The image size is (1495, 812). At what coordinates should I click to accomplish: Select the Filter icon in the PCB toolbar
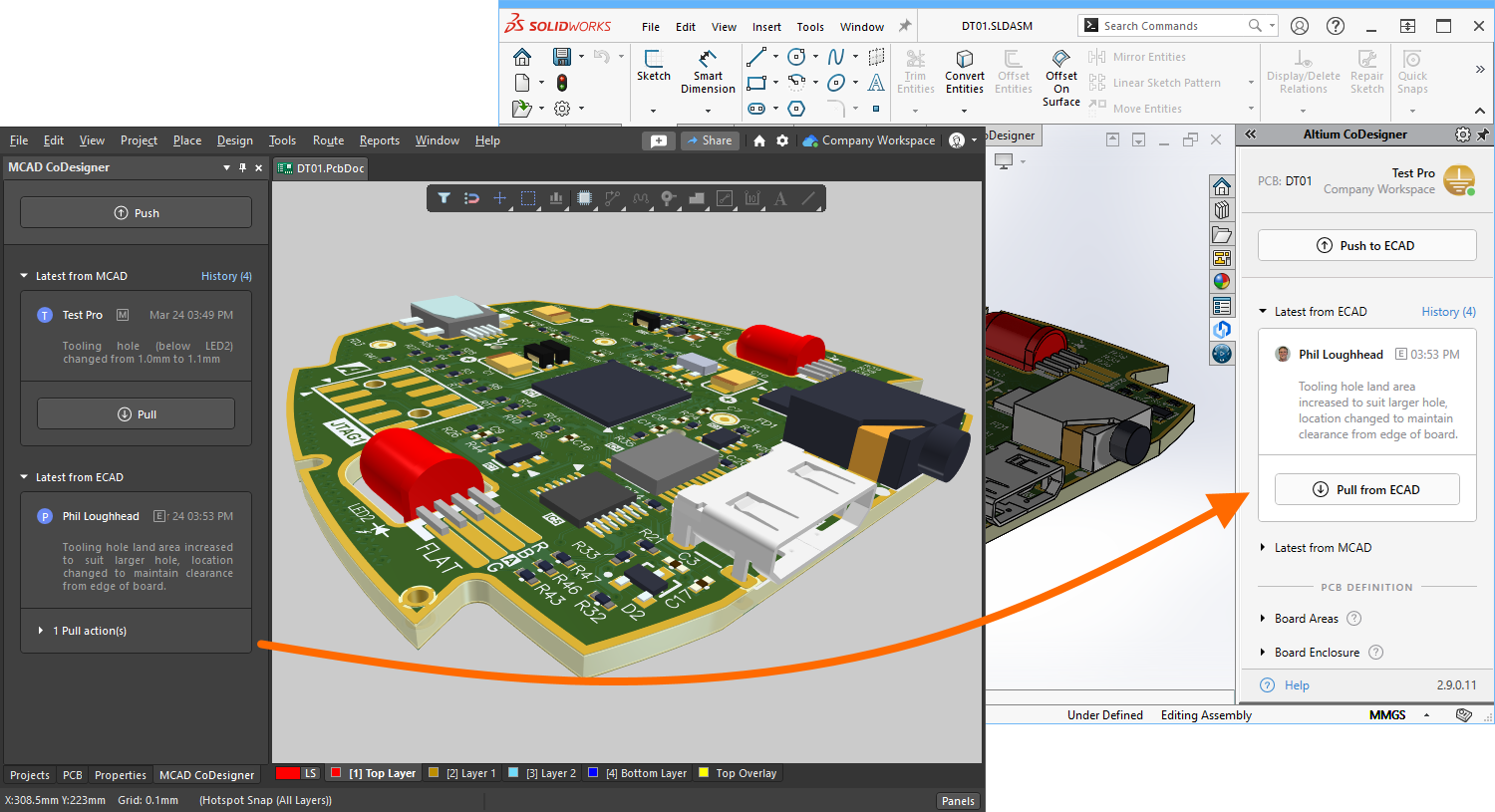444,198
